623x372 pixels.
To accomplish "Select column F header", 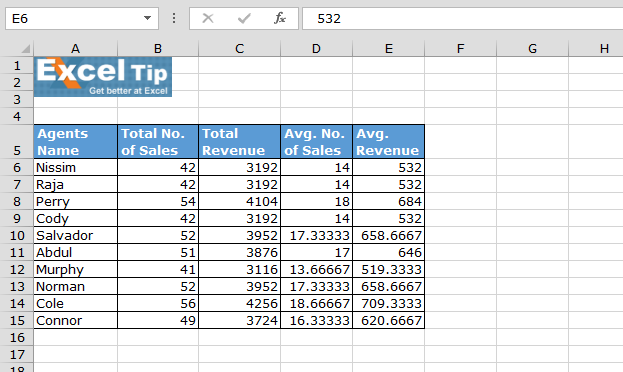I will coord(460,48).
